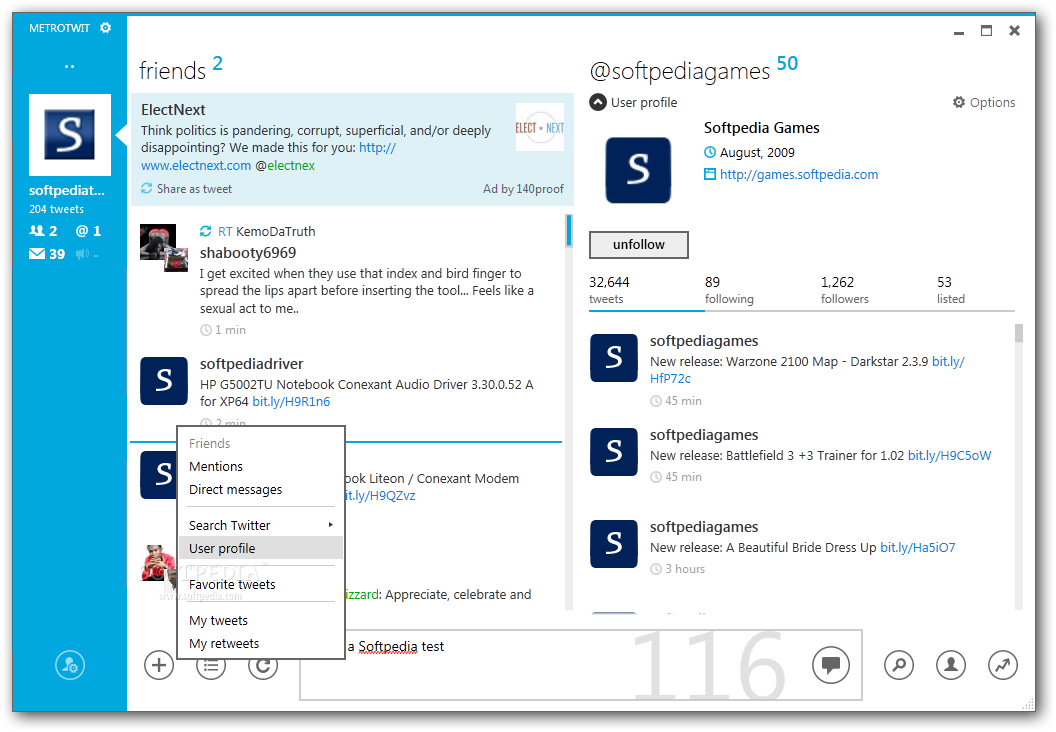Open the user profile person icon

click(x=951, y=665)
